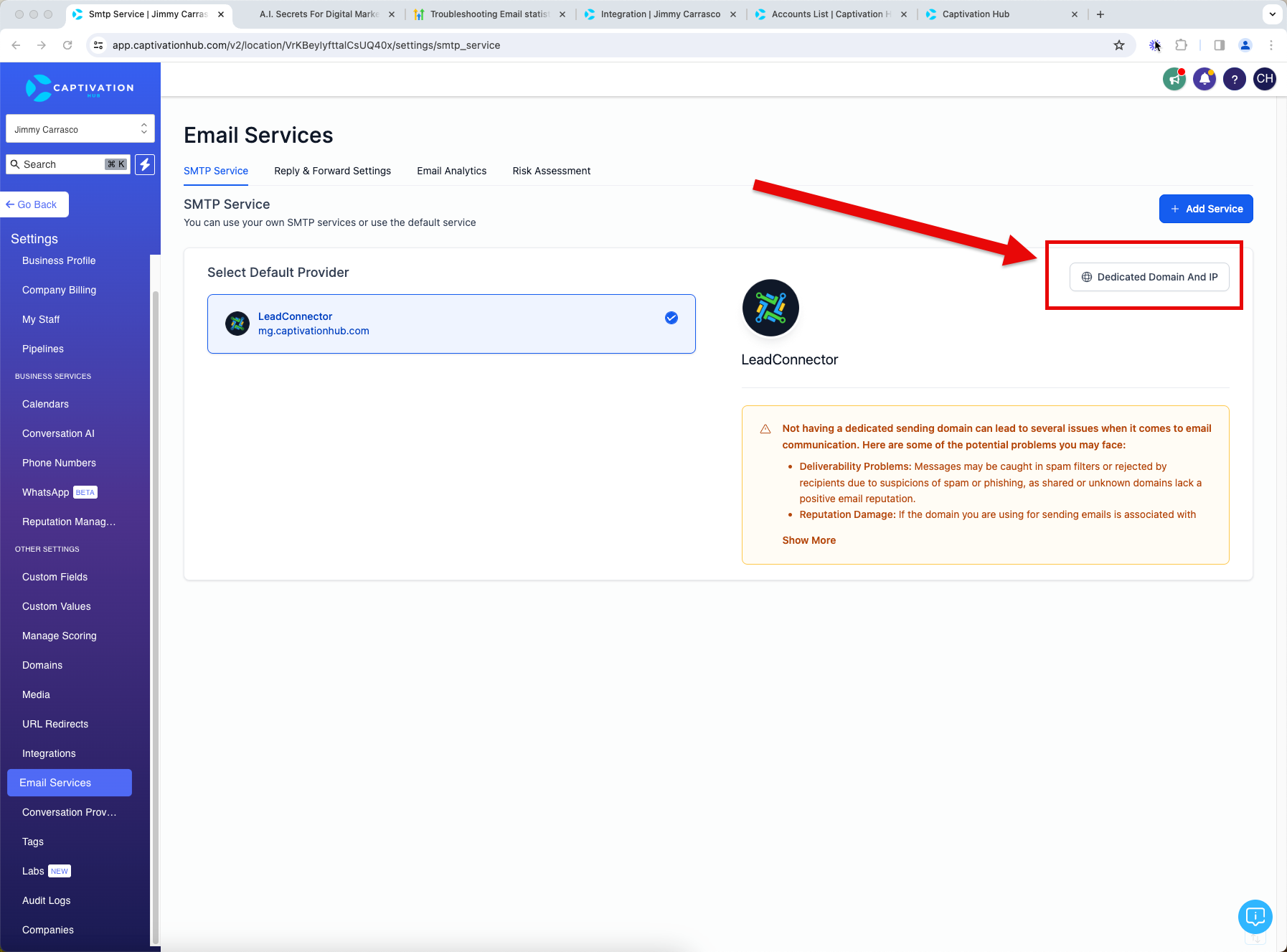Go forward in browser history
1287x952 pixels.
[x=42, y=45]
